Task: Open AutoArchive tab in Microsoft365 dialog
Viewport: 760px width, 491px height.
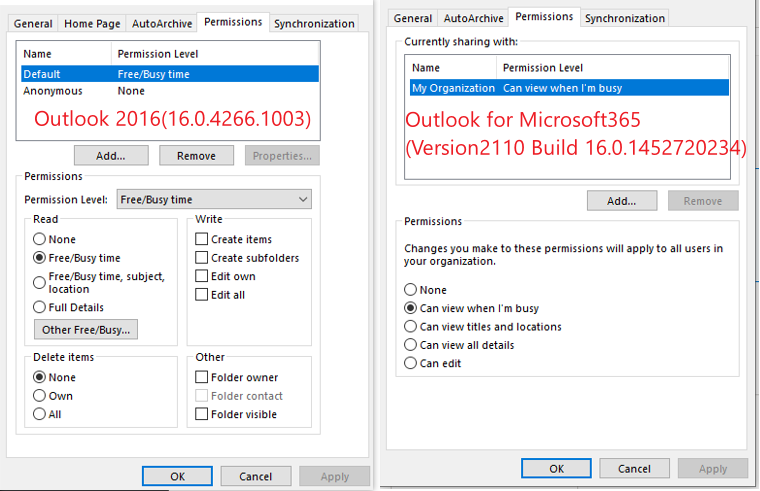Action: tap(474, 18)
